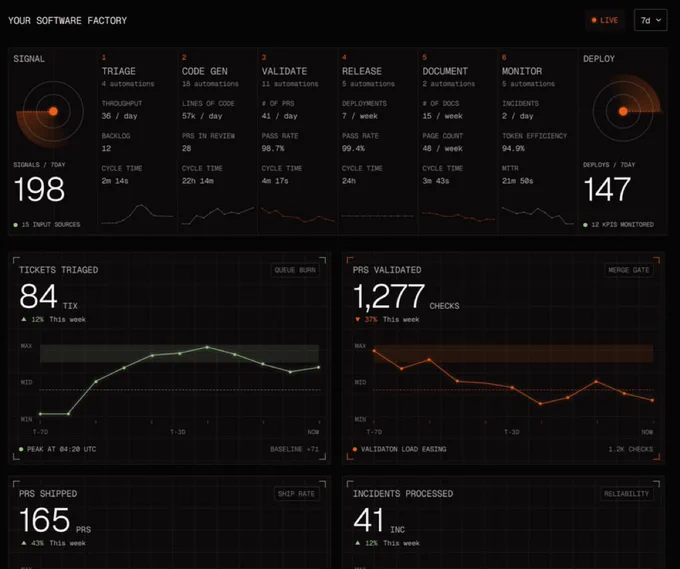Image resolution: width=680 pixels, height=569 pixels.
Task: Click the MTTR 21m 50s value
Action: pyautogui.click(x=517, y=181)
